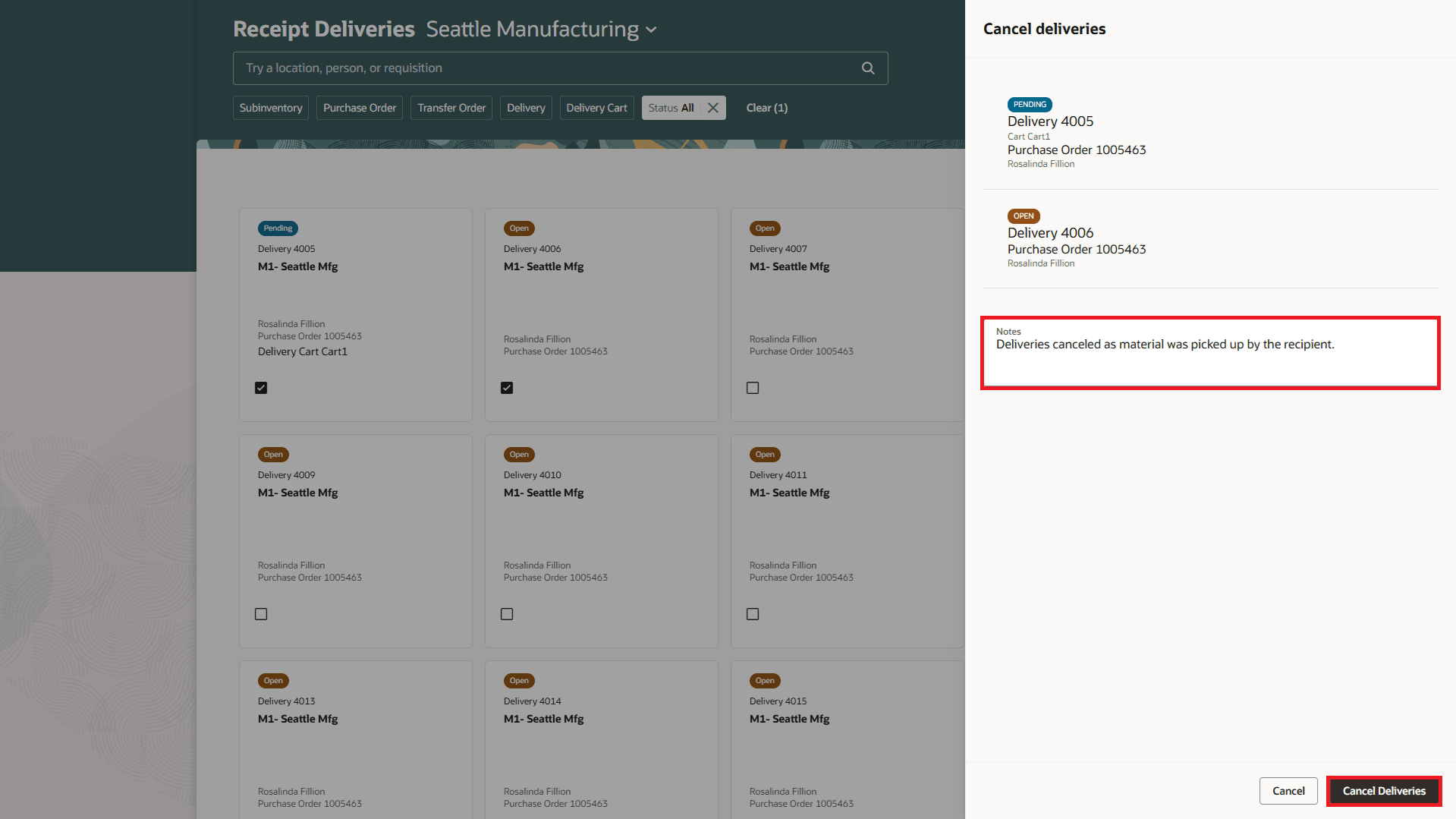Click the Open badge on Delivery 4011 card
This screenshot has width=1456, height=819.
(x=765, y=455)
